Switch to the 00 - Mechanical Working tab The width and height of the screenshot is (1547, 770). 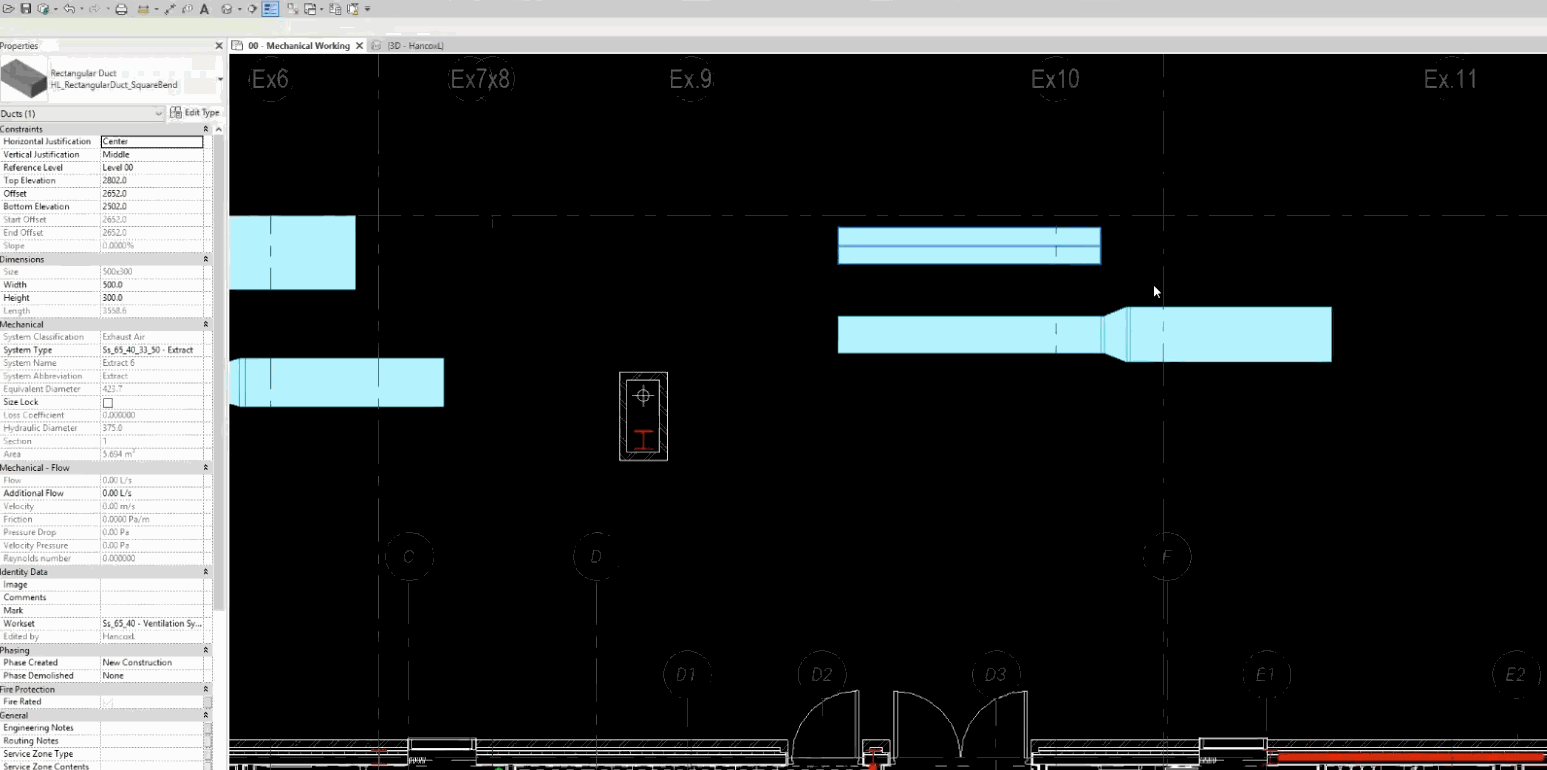(x=299, y=46)
